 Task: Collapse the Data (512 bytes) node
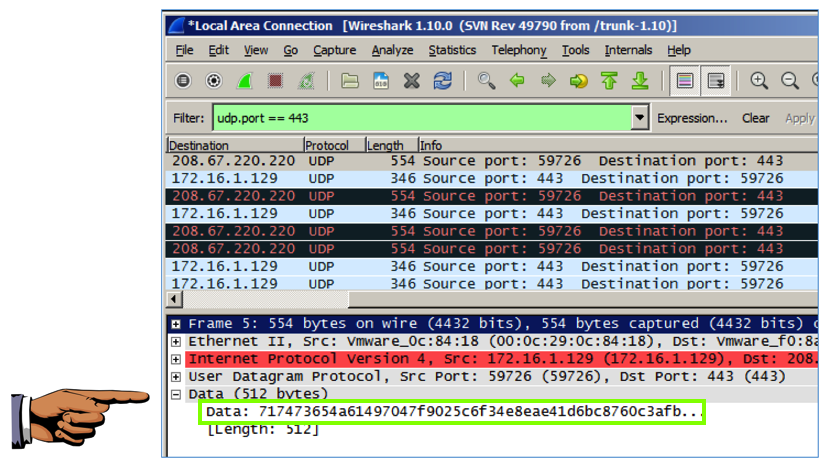pos(175,395)
